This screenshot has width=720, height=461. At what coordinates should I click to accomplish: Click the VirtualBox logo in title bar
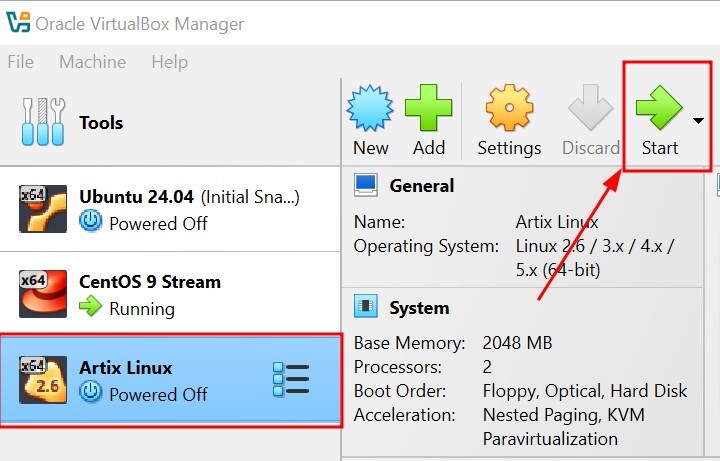17,23
